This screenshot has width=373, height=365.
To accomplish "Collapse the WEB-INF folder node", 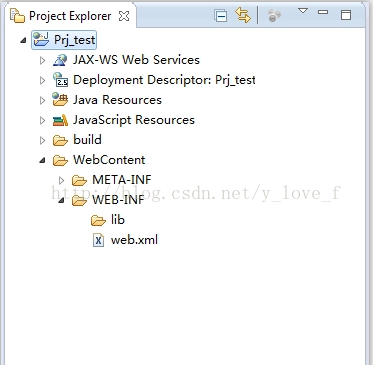I will (x=61, y=201).
